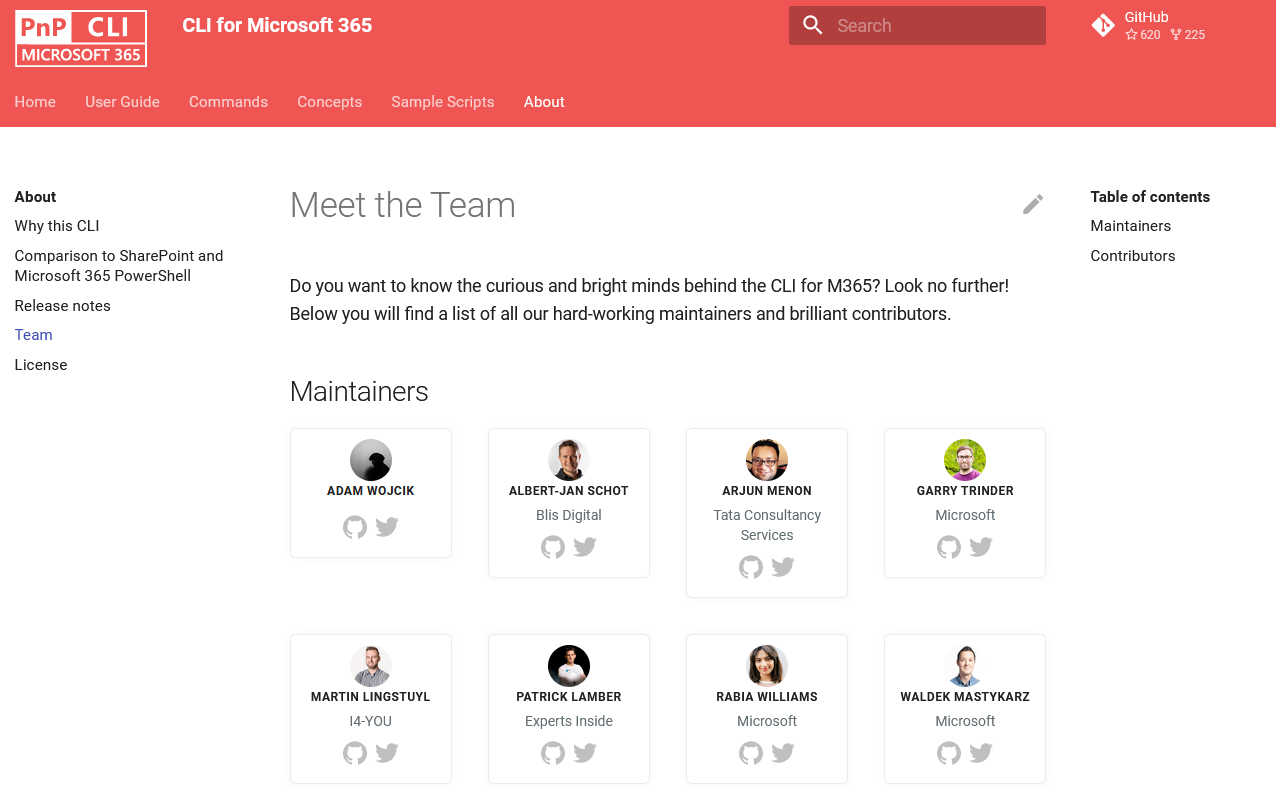This screenshot has width=1276, height=799.
Task: Open Albert-Jan Schot's GitHub icon
Action: 553,547
